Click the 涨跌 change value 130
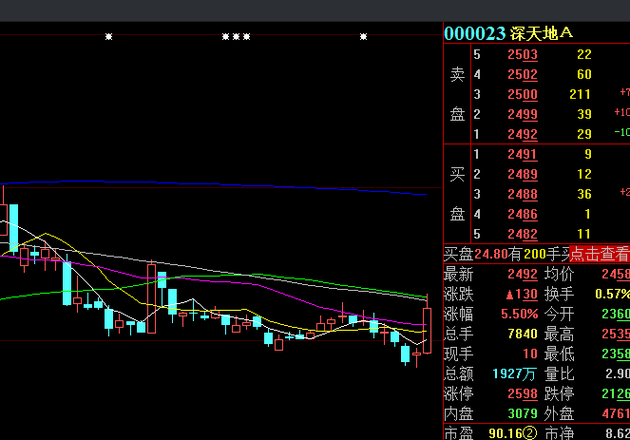630x440 pixels. (522, 295)
